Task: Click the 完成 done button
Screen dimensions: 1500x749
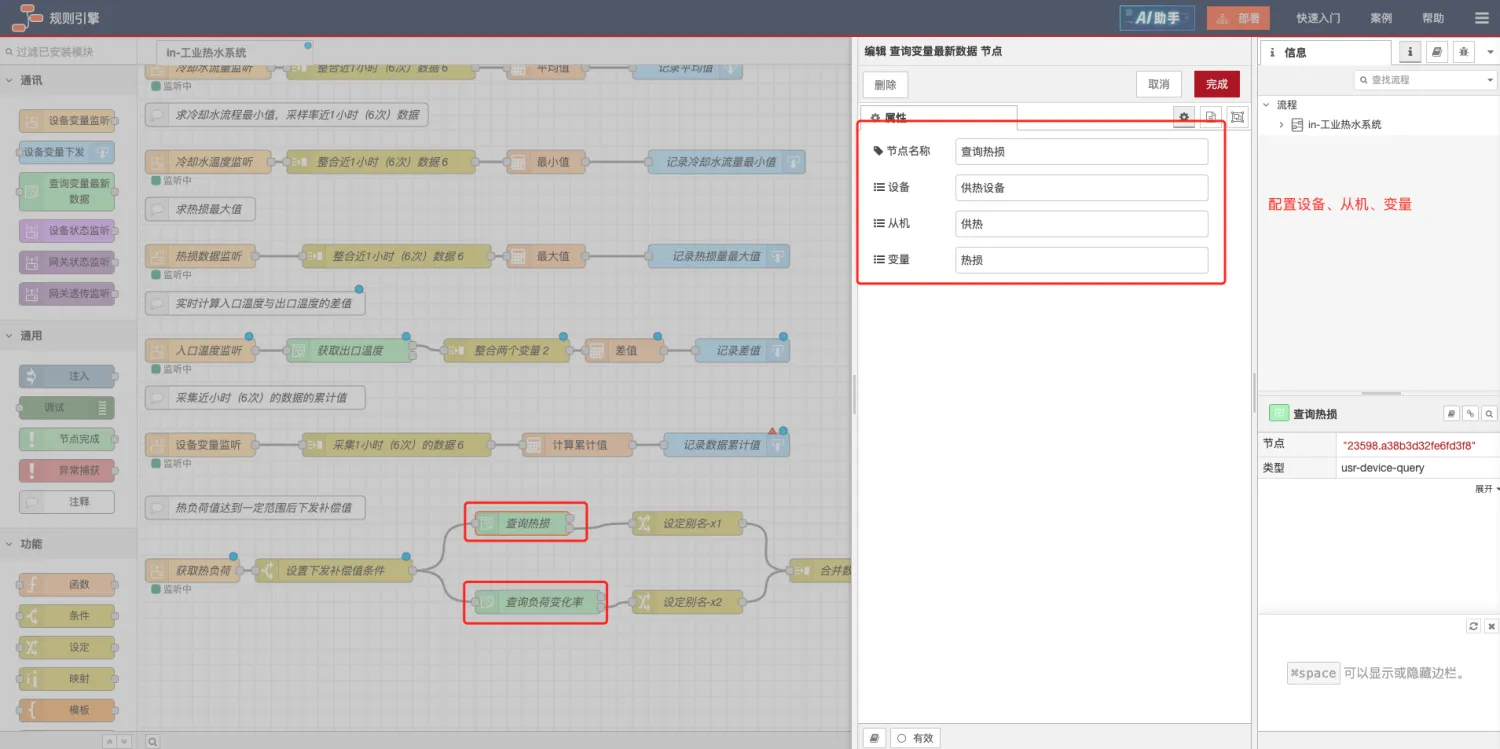Action: (1217, 84)
